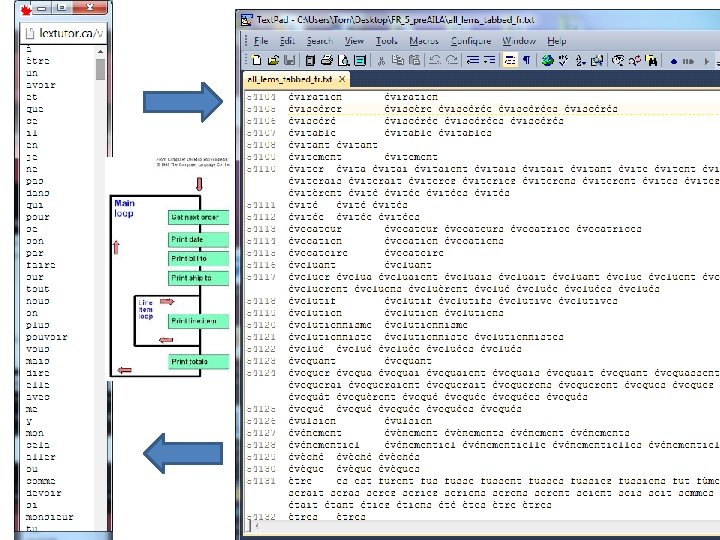Image resolution: width=720 pixels, height=540 pixels.
Task: Open the Compare Files toolbar icon
Action: pyautogui.click(x=597, y=60)
